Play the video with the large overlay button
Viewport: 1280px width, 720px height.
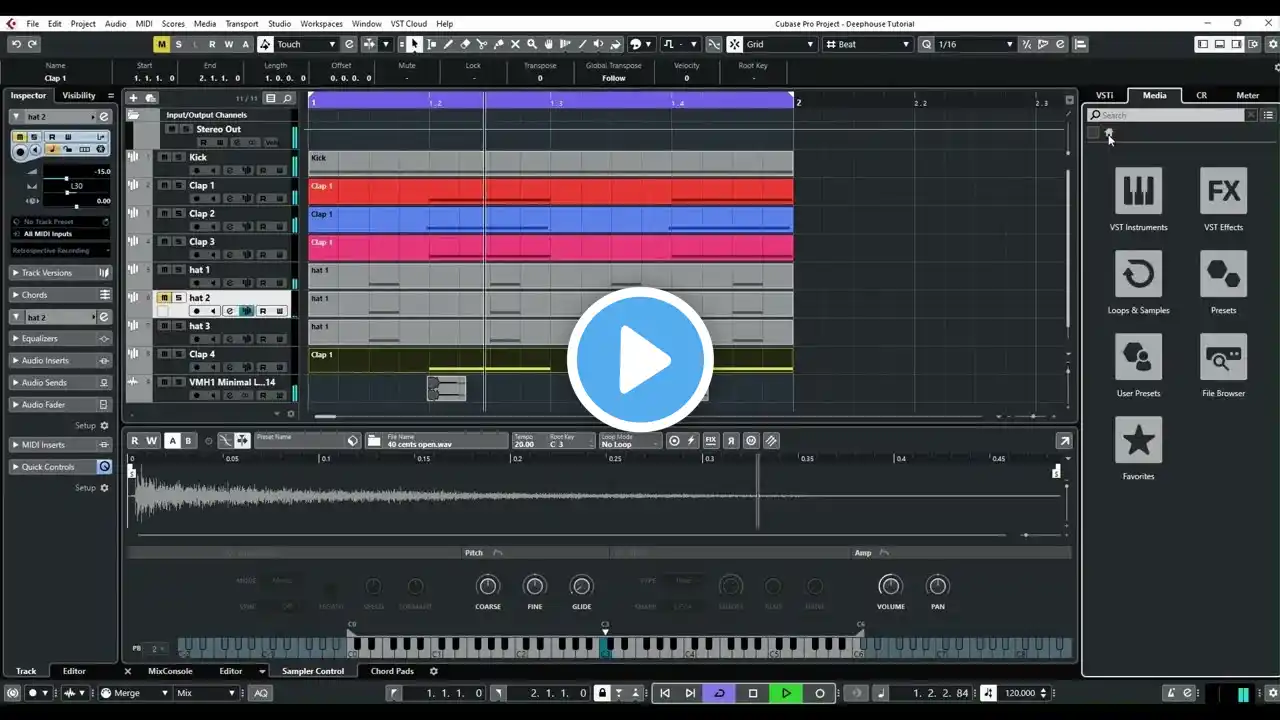click(640, 360)
